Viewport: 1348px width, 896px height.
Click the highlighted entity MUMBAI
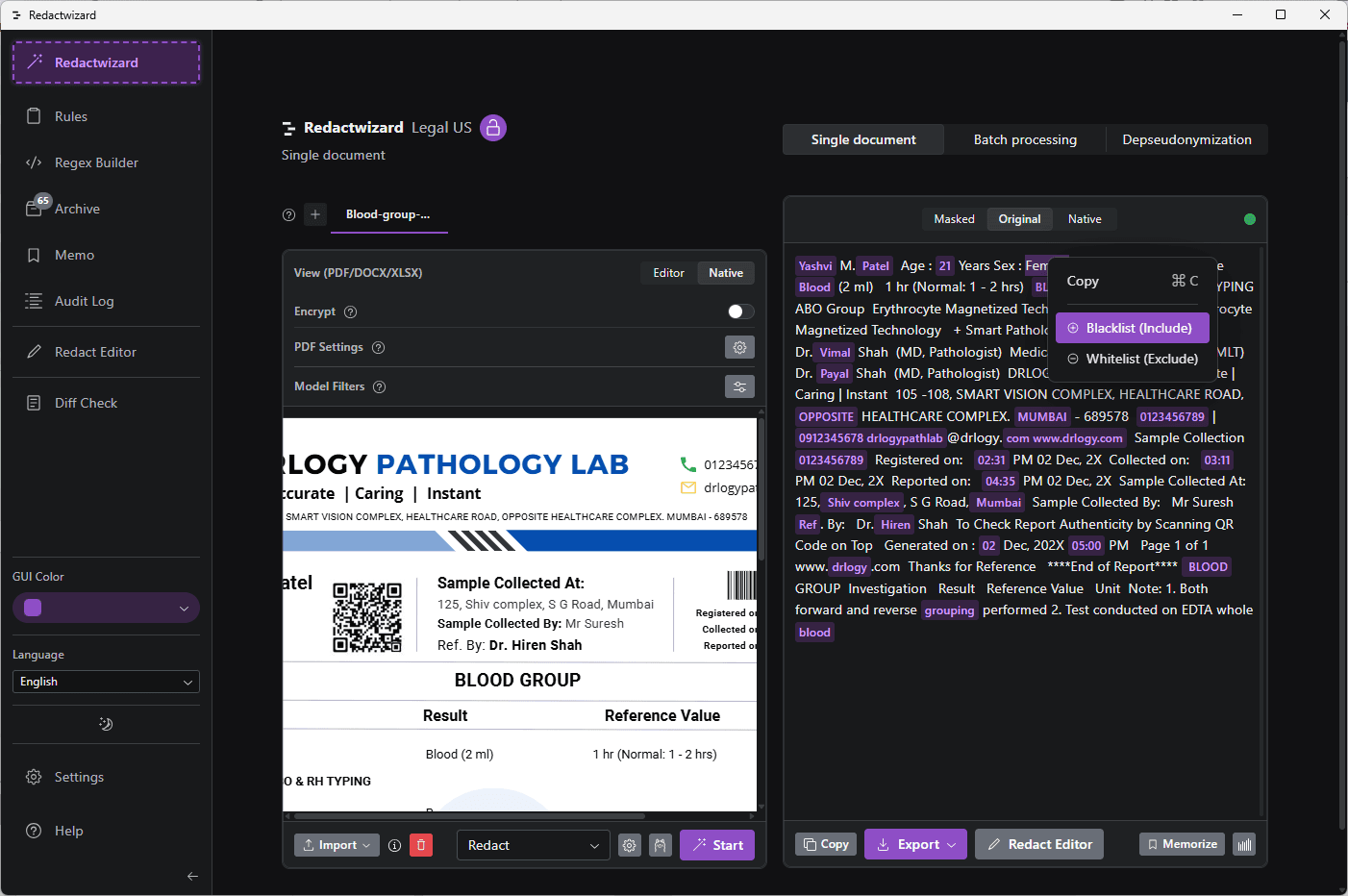tap(1042, 417)
